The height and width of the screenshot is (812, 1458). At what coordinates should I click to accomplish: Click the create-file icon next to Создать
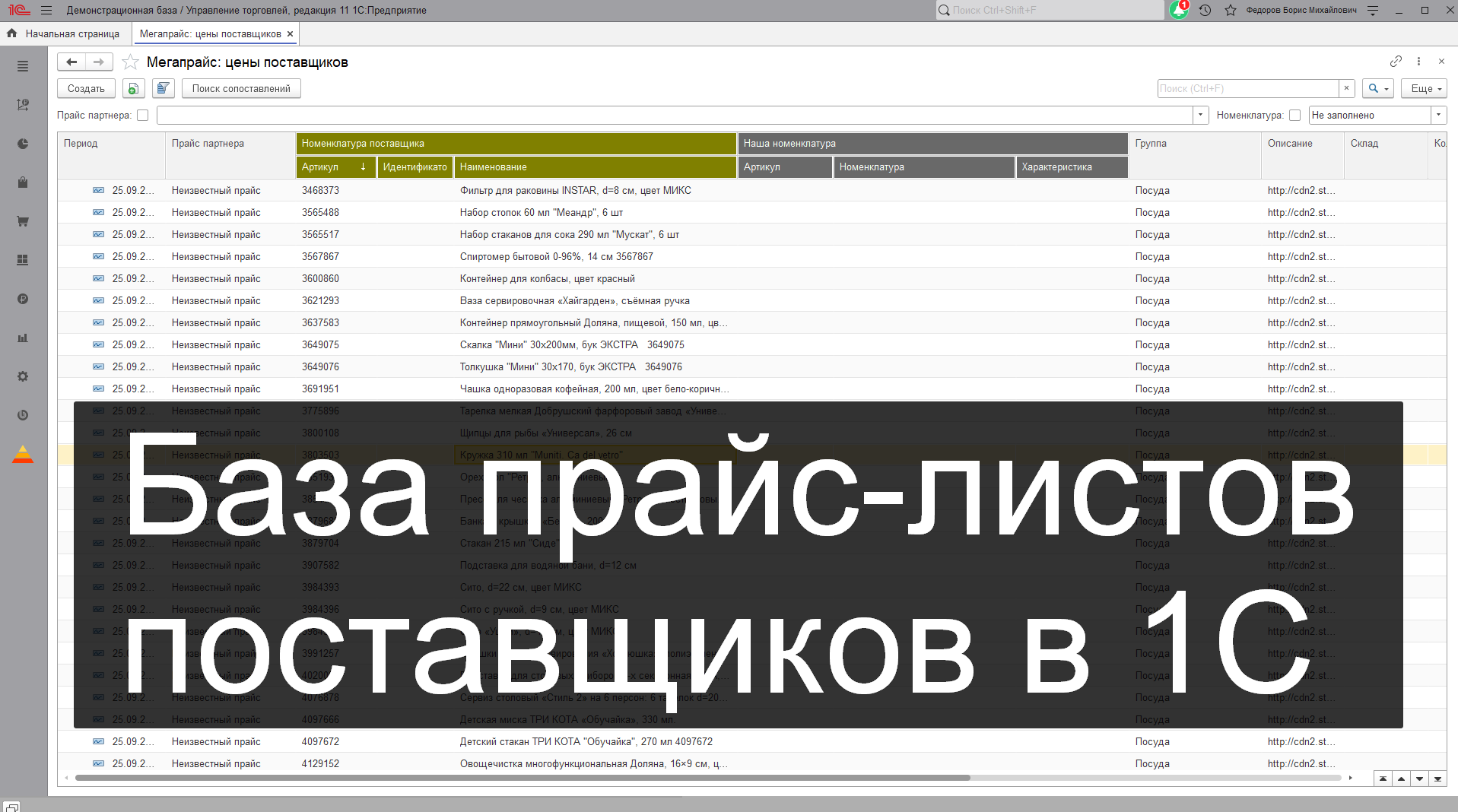(133, 88)
